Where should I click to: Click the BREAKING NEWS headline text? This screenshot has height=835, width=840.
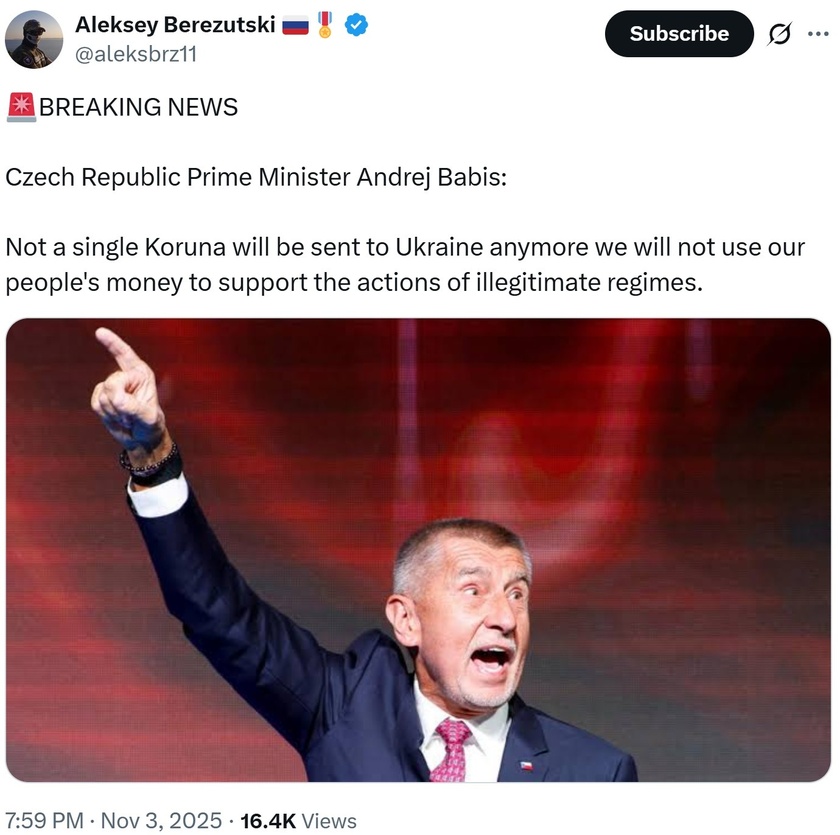(138, 107)
